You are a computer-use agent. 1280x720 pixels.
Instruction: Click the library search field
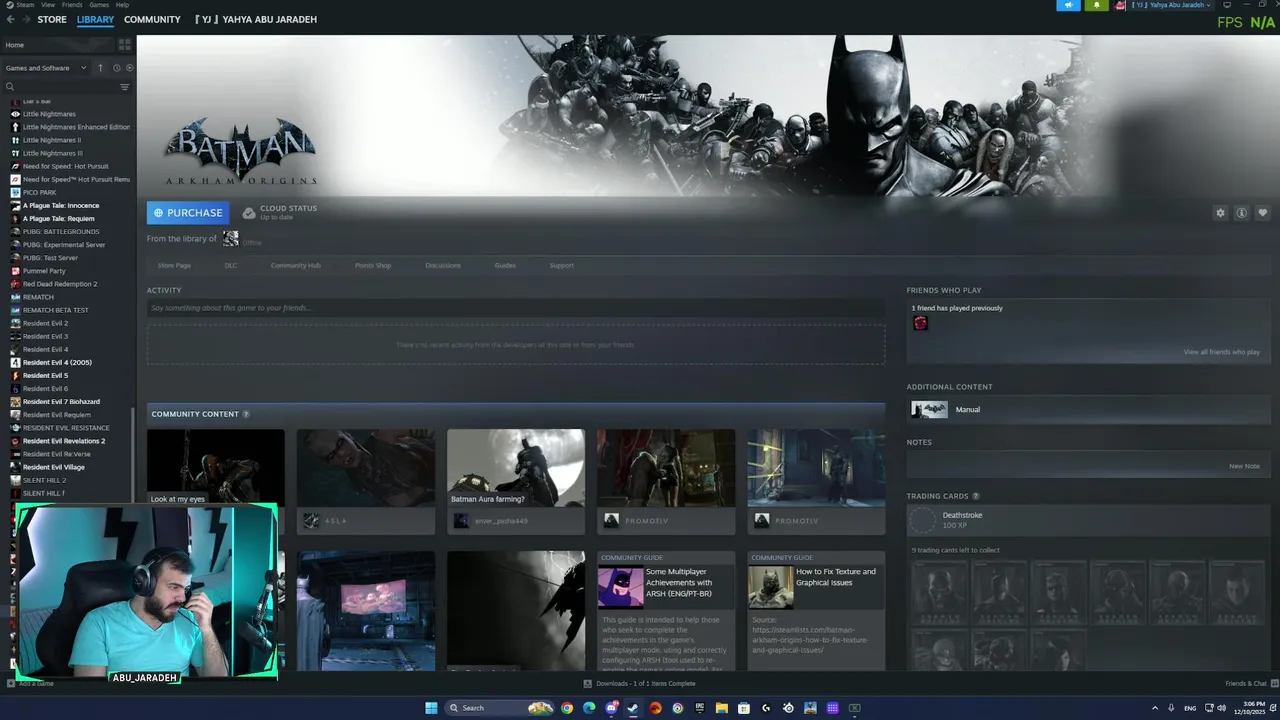(60, 87)
